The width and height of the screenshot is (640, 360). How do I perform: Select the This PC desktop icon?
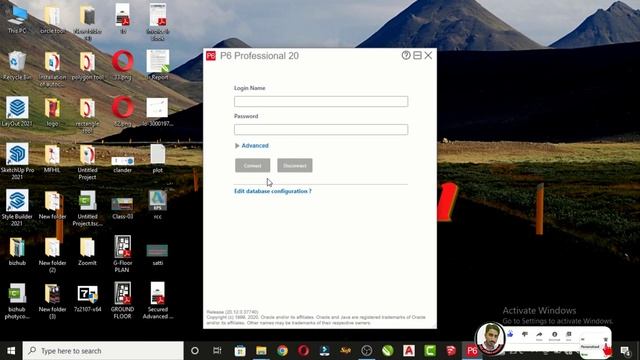pyautogui.click(x=17, y=20)
